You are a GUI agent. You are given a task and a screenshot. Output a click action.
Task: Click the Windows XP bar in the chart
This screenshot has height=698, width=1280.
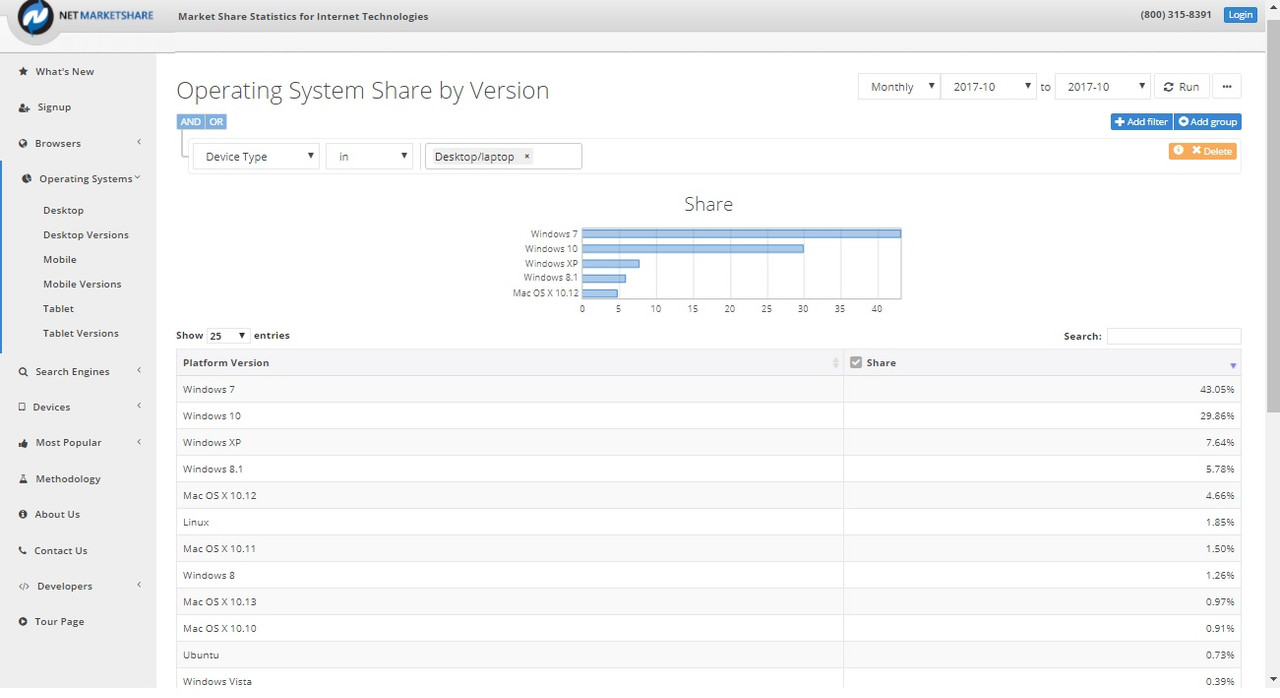coord(610,264)
